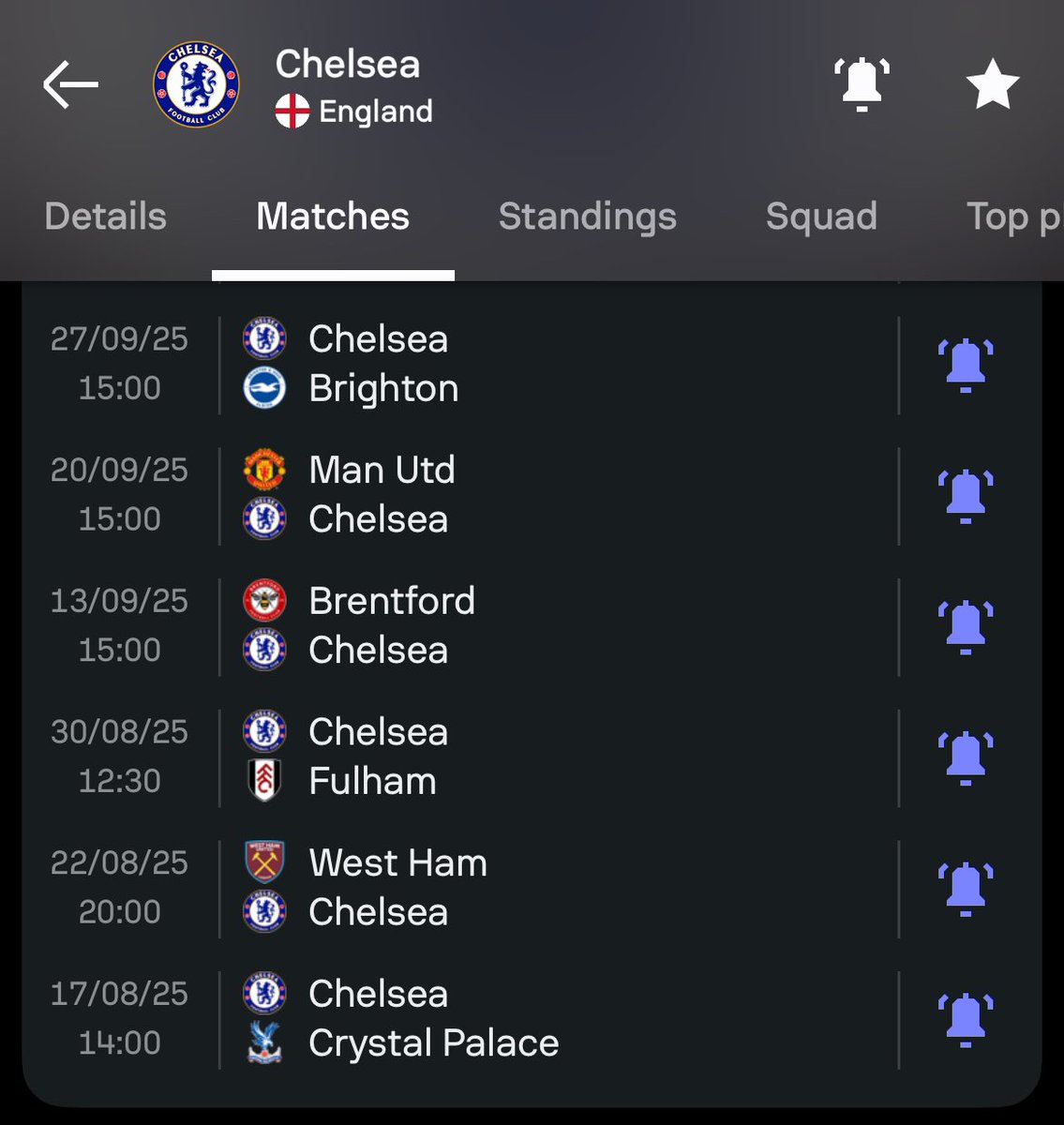Toggle alert bell for Chelsea vs Brighton
This screenshot has height=1125, width=1064.
[966, 365]
